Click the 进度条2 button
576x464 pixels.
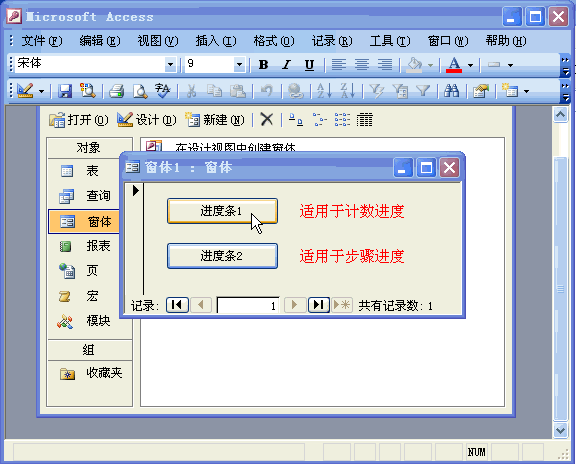click(x=222, y=256)
